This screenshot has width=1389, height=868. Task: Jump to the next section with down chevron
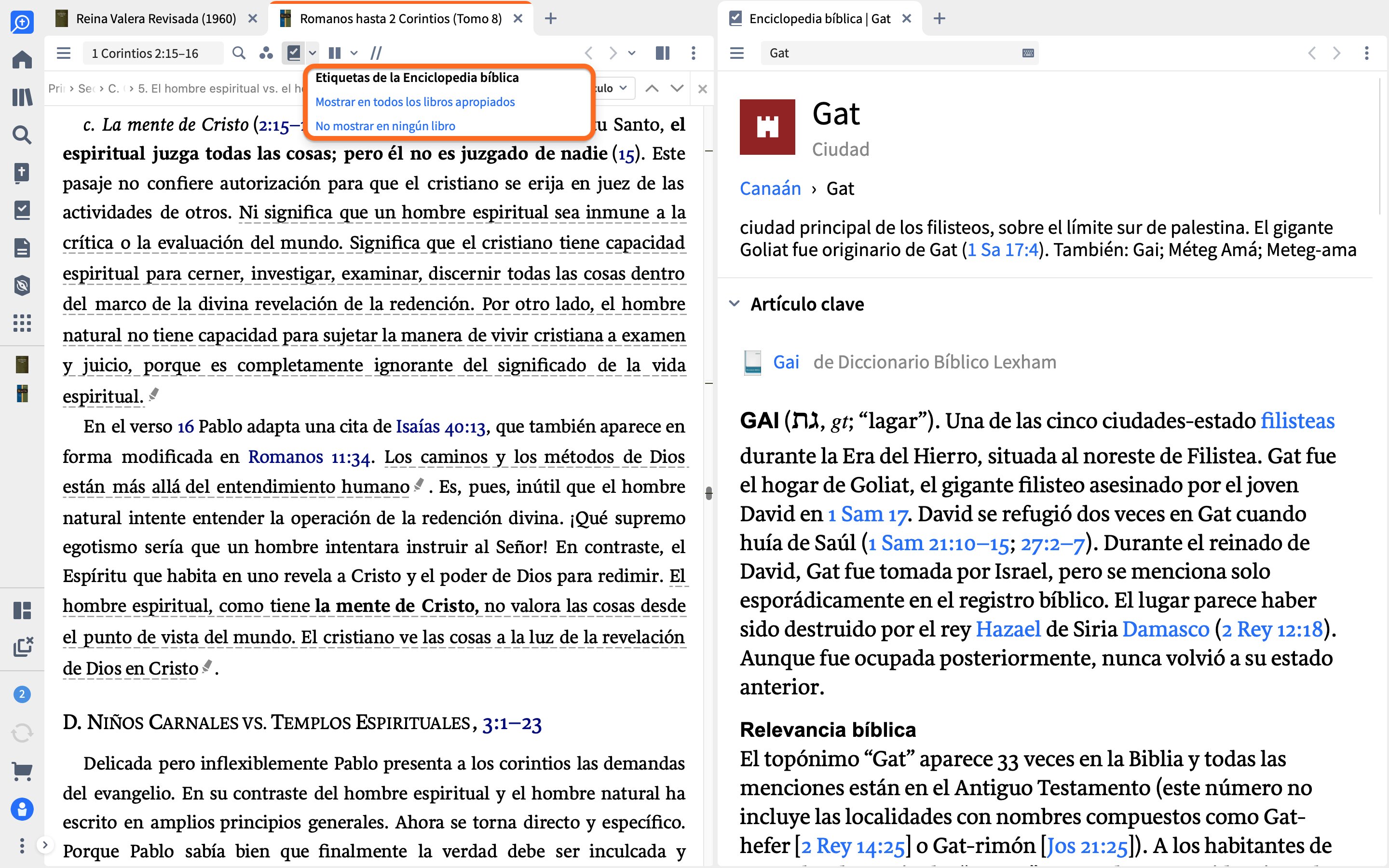[677, 88]
